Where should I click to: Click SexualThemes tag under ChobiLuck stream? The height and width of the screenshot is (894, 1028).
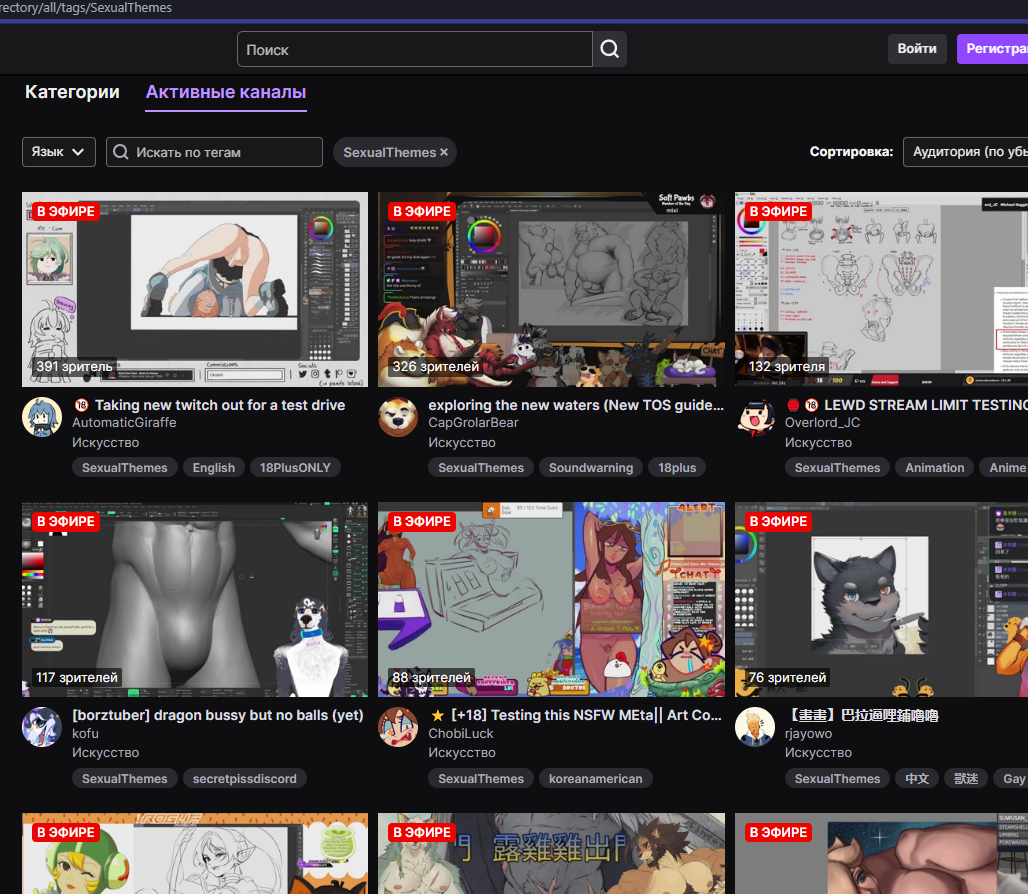[481, 779]
